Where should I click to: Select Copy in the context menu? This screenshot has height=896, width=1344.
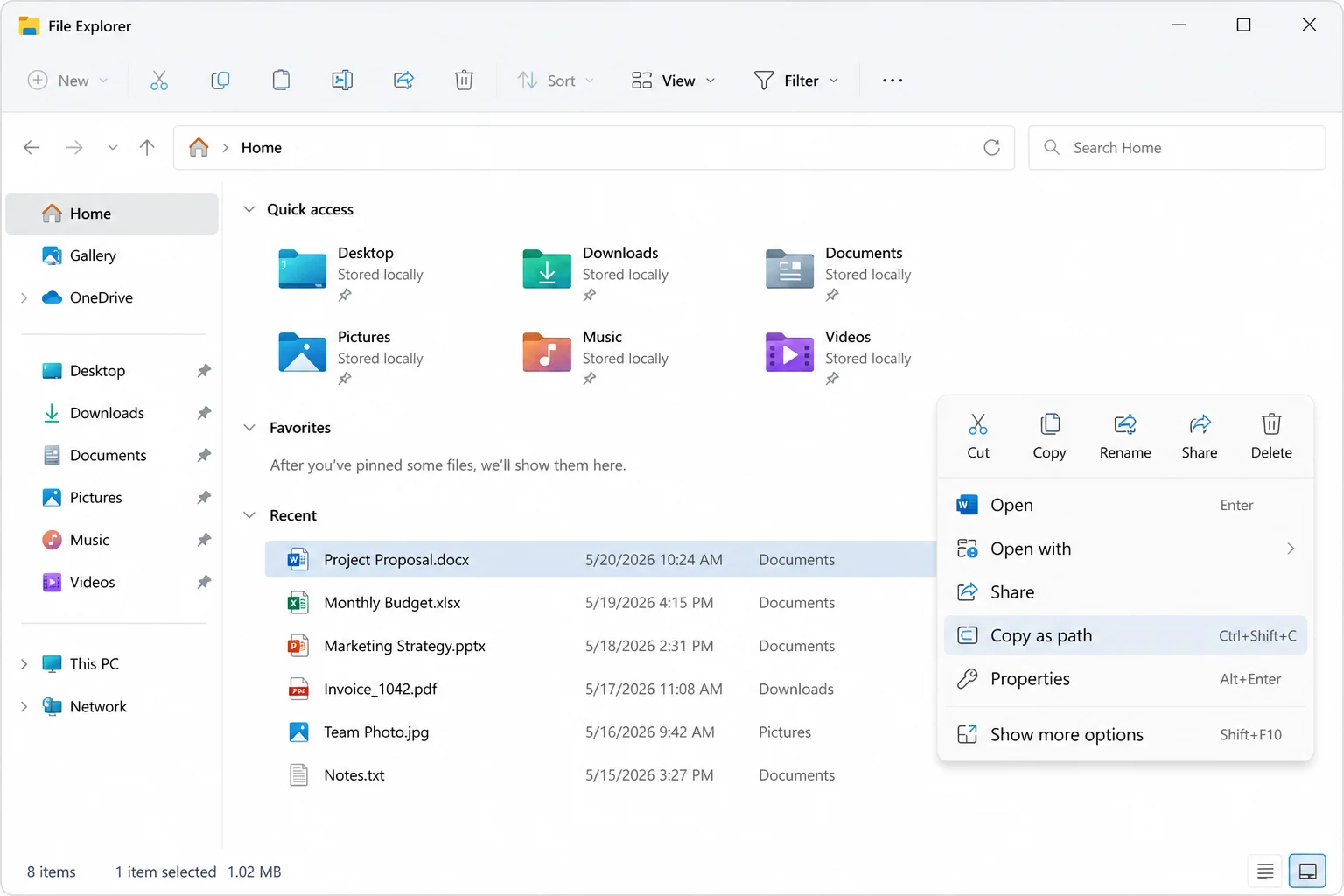click(x=1049, y=436)
